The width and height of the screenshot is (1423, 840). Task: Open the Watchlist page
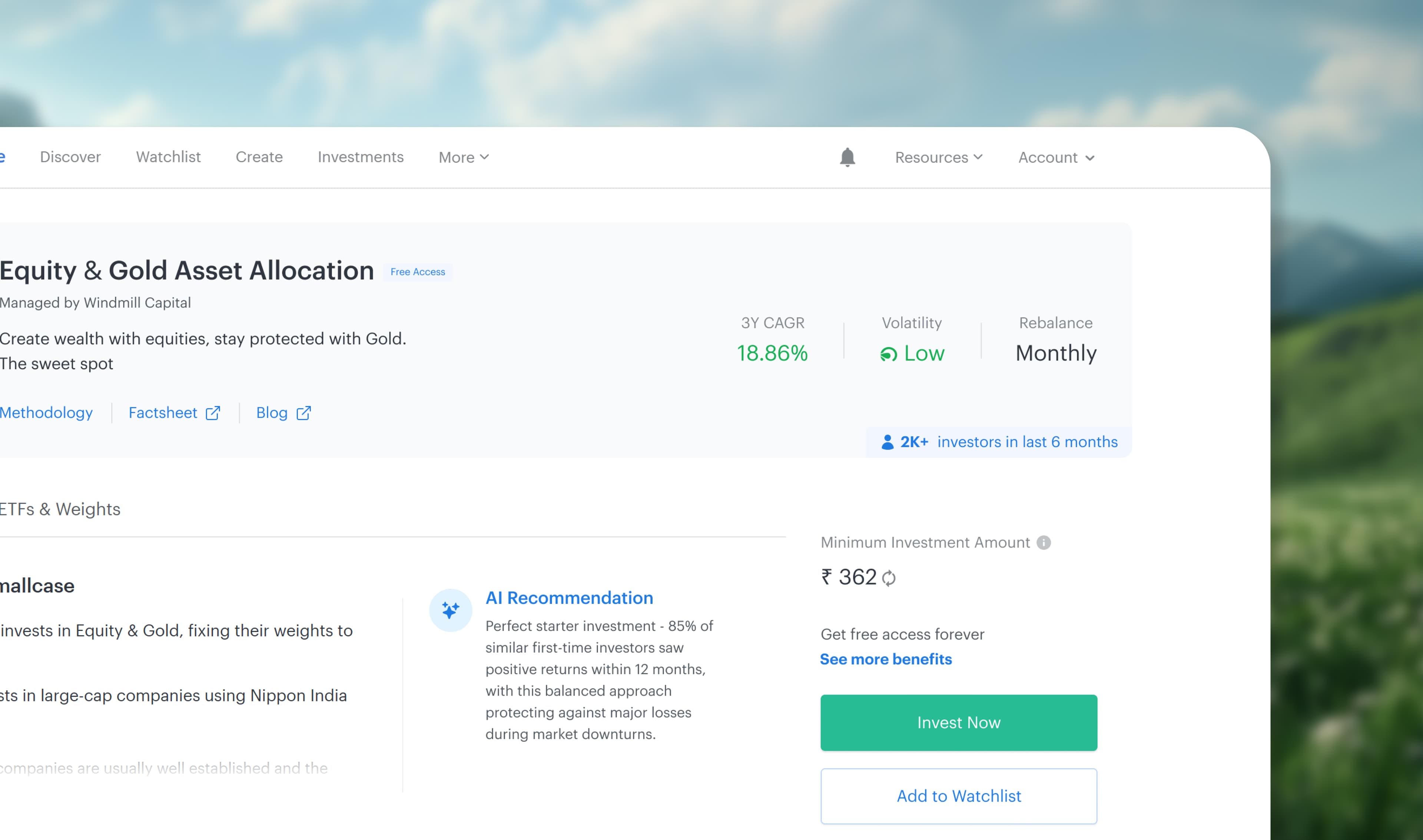[168, 157]
